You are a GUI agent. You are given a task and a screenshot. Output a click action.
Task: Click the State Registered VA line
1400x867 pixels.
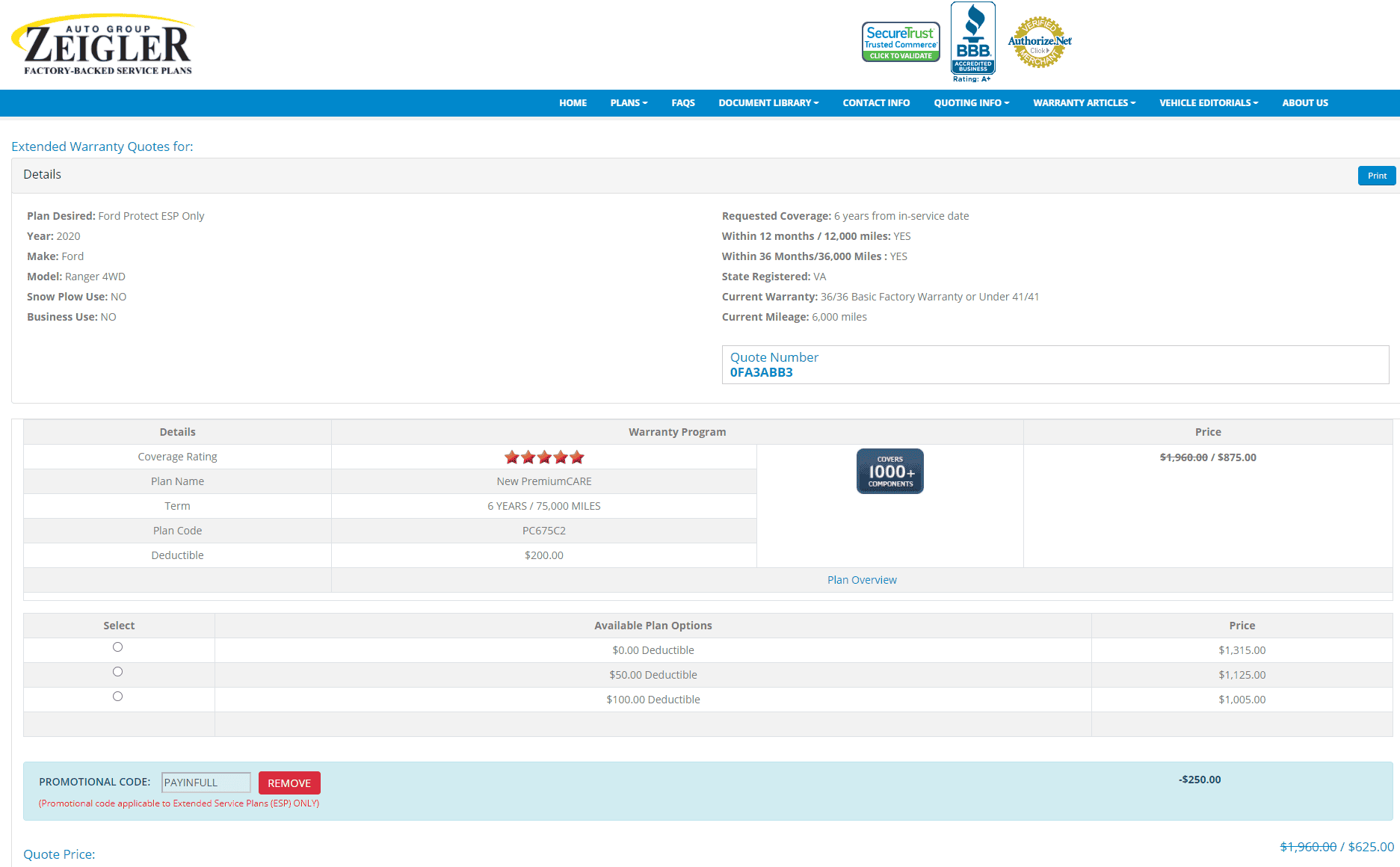click(774, 277)
